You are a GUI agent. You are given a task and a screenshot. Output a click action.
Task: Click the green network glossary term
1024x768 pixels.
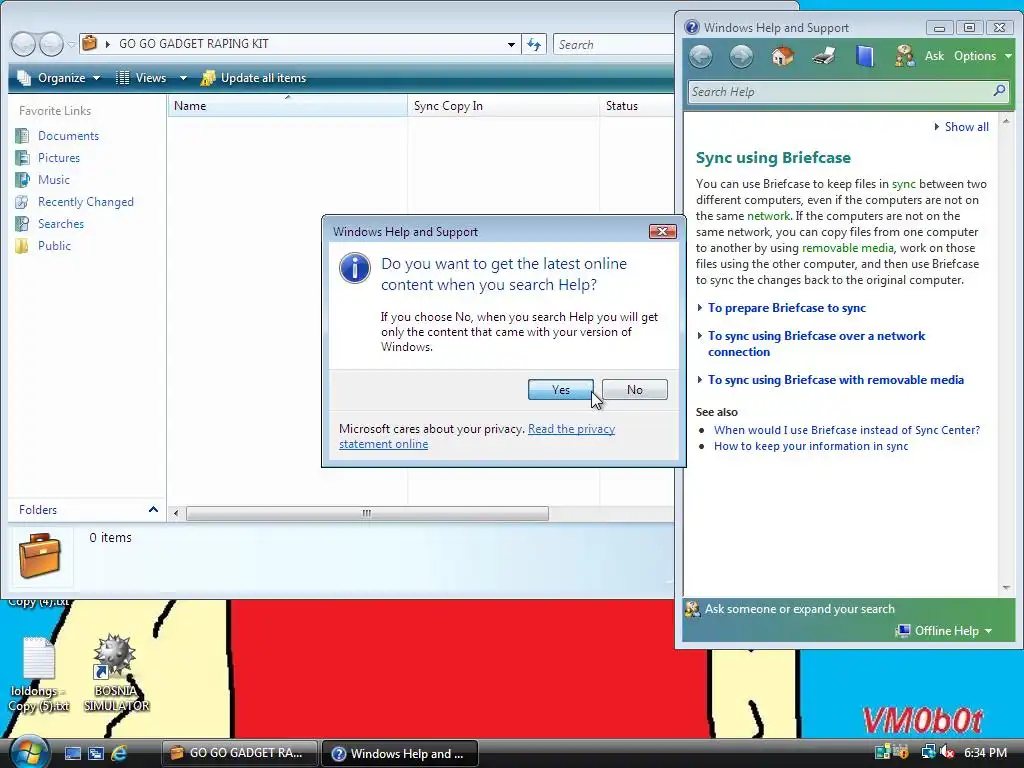tap(768, 216)
